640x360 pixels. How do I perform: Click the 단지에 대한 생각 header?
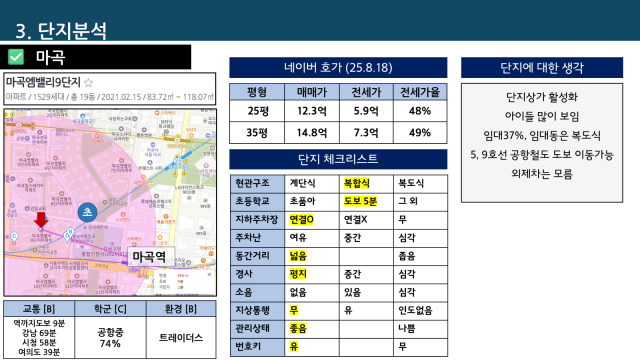click(542, 67)
